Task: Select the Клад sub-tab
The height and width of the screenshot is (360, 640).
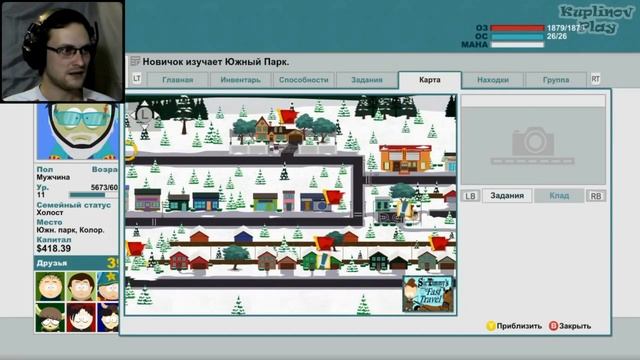Action: coord(559,196)
